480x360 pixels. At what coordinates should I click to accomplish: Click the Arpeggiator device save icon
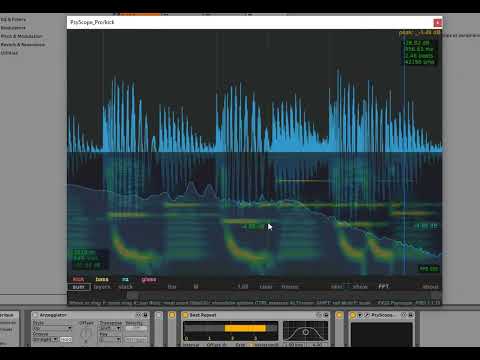point(145,315)
